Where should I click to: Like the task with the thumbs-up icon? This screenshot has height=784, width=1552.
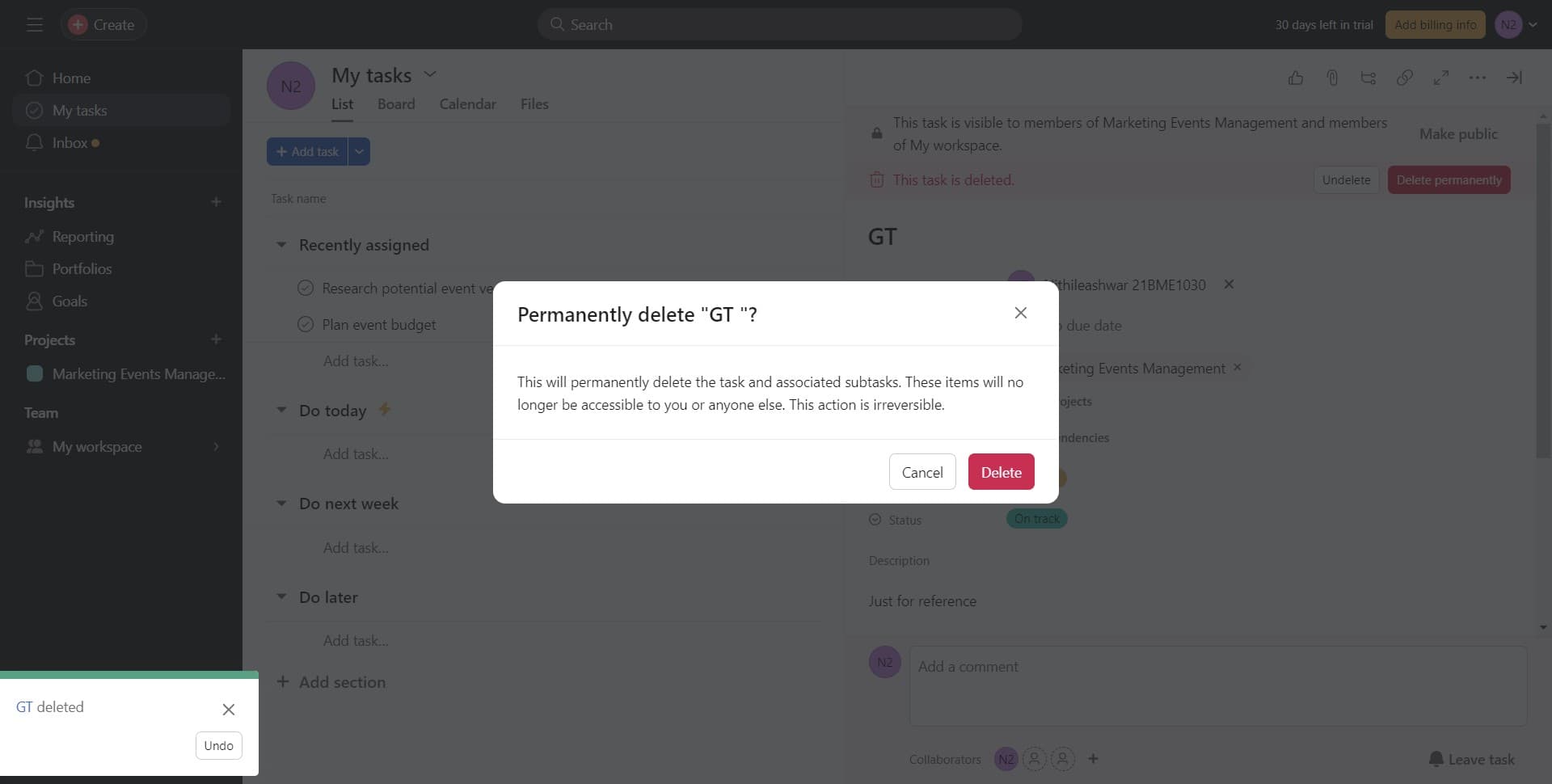1296,78
